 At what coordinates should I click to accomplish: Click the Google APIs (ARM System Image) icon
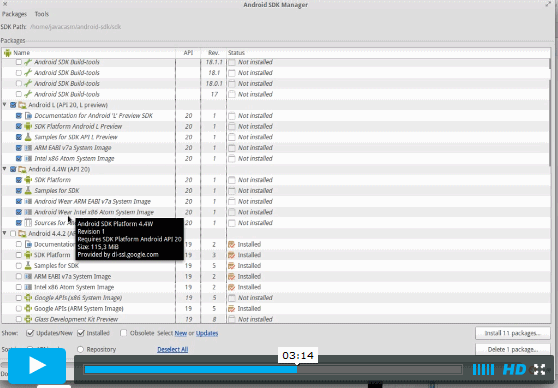tap(28, 308)
